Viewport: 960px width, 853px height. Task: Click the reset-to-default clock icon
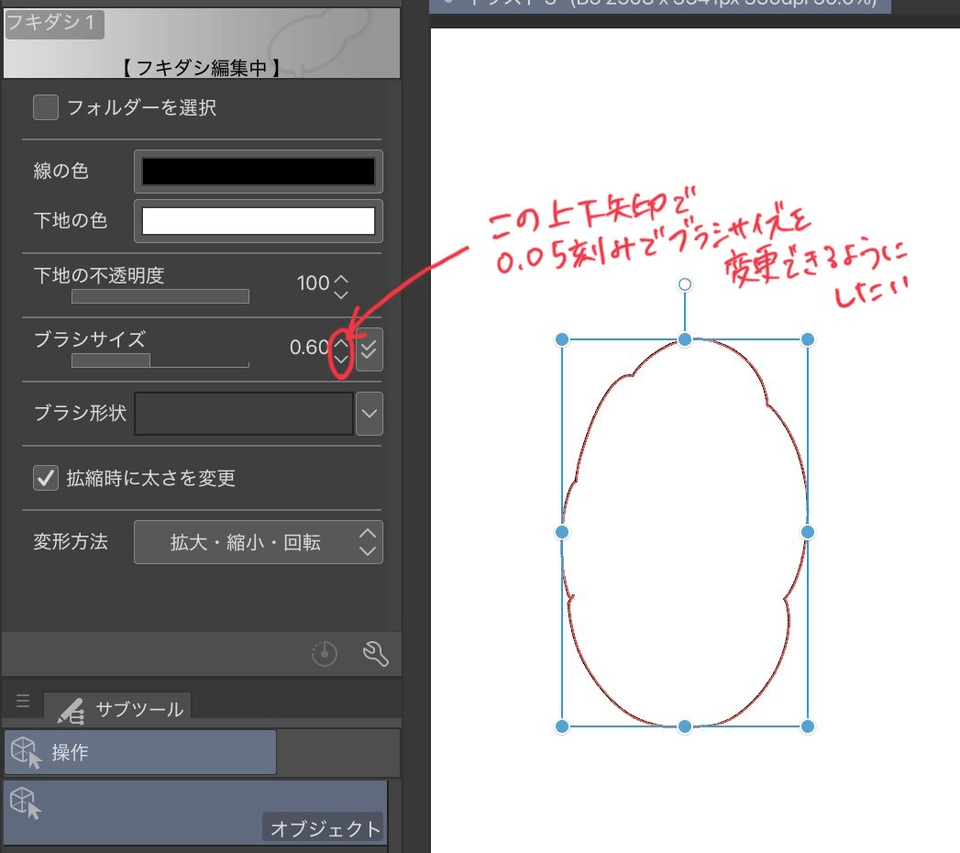point(324,653)
